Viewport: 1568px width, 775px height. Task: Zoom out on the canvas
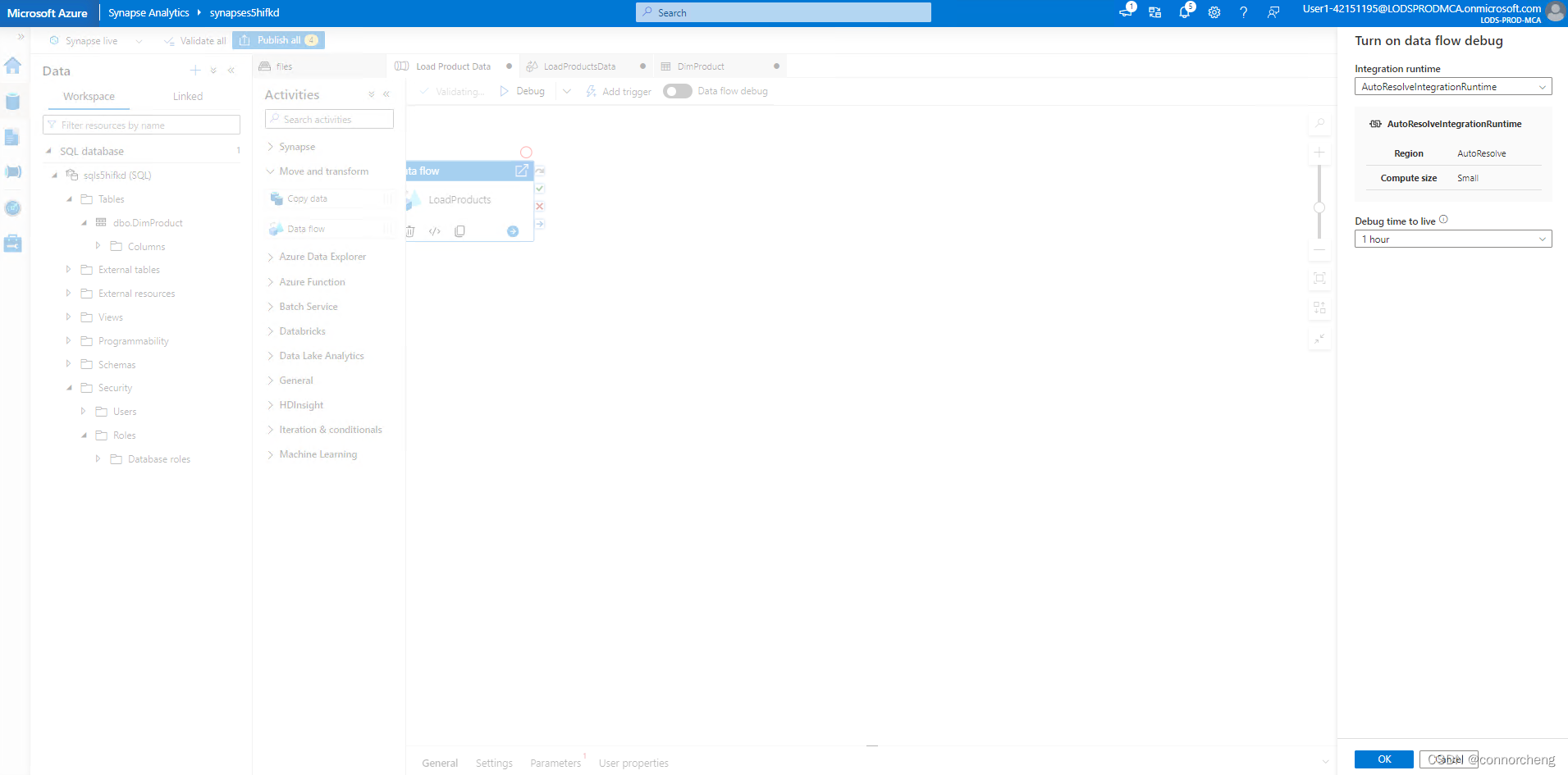pyautogui.click(x=1319, y=249)
